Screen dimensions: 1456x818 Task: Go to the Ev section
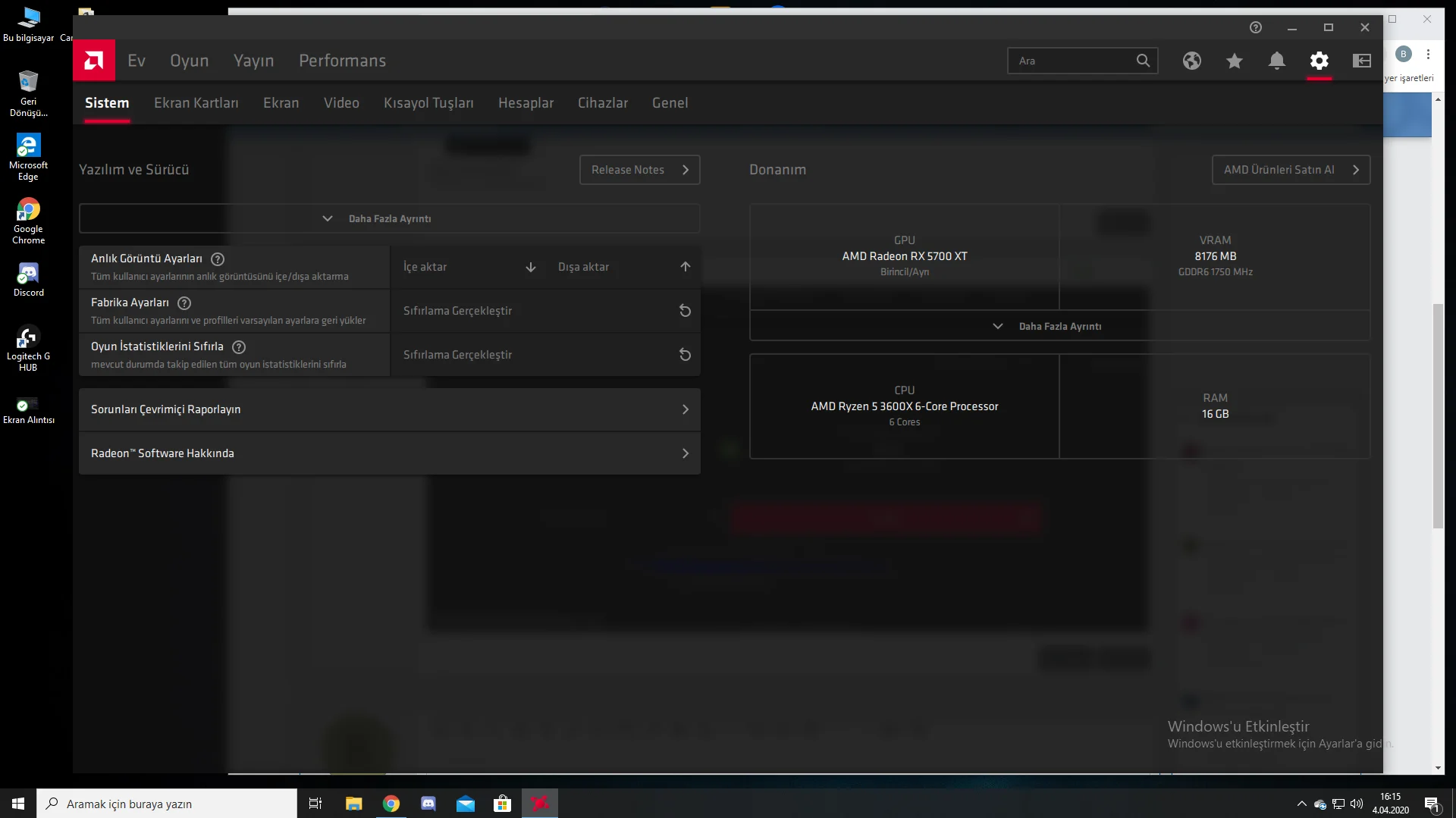pyautogui.click(x=136, y=61)
